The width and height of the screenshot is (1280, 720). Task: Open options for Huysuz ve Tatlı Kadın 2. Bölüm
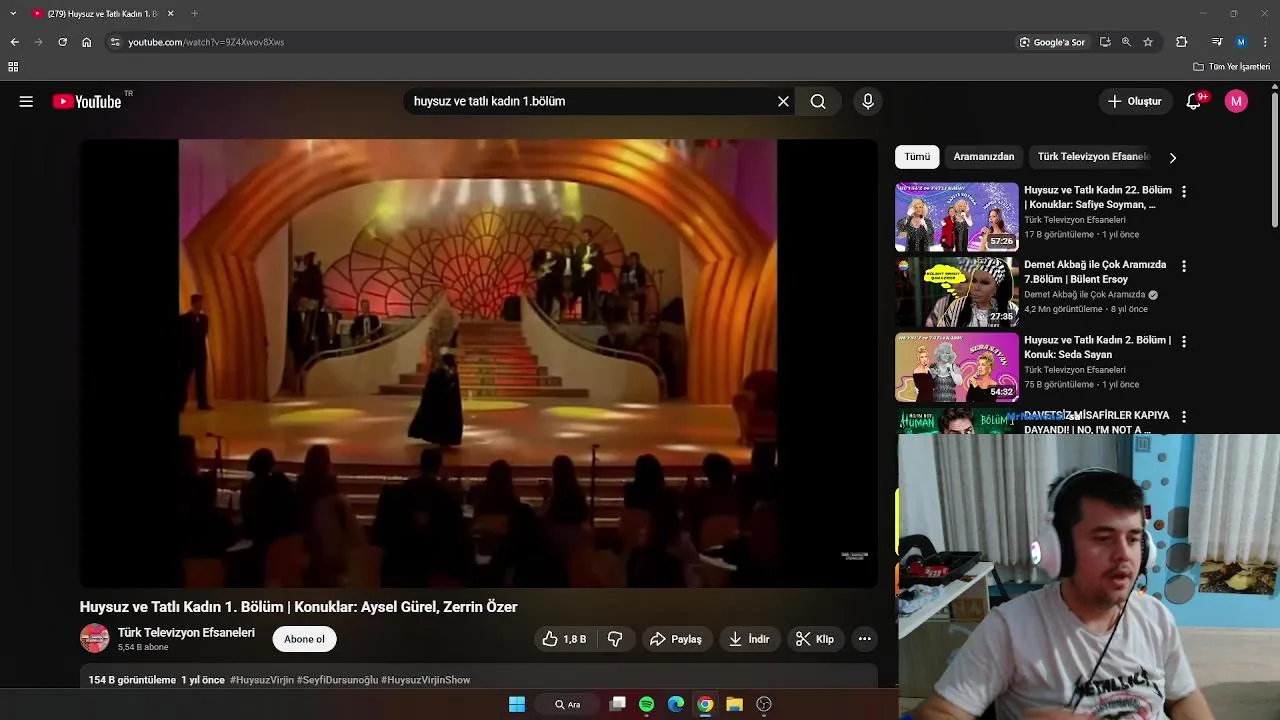point(1184,341)
